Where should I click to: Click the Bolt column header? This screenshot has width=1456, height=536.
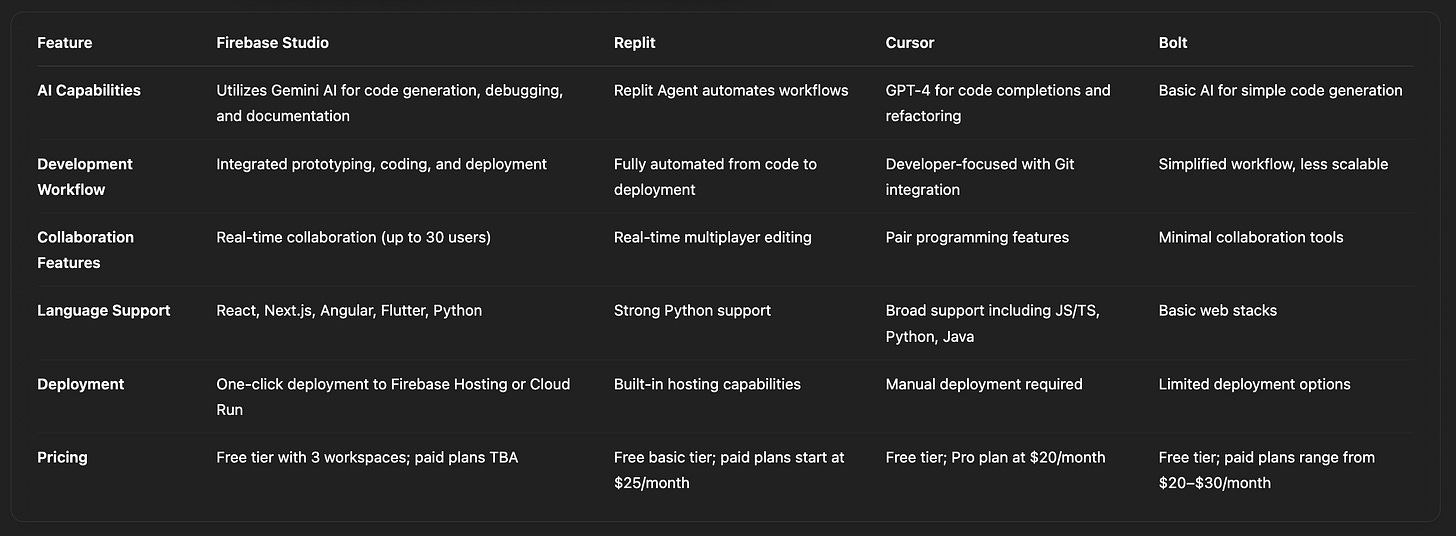click(1173, 43)
